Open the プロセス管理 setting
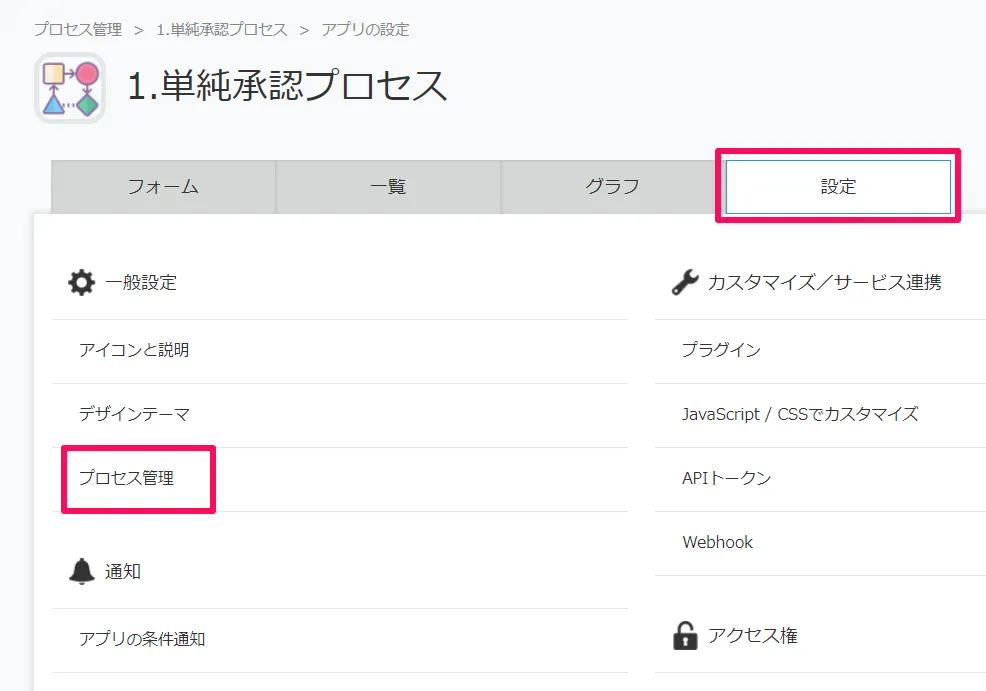 126,478
